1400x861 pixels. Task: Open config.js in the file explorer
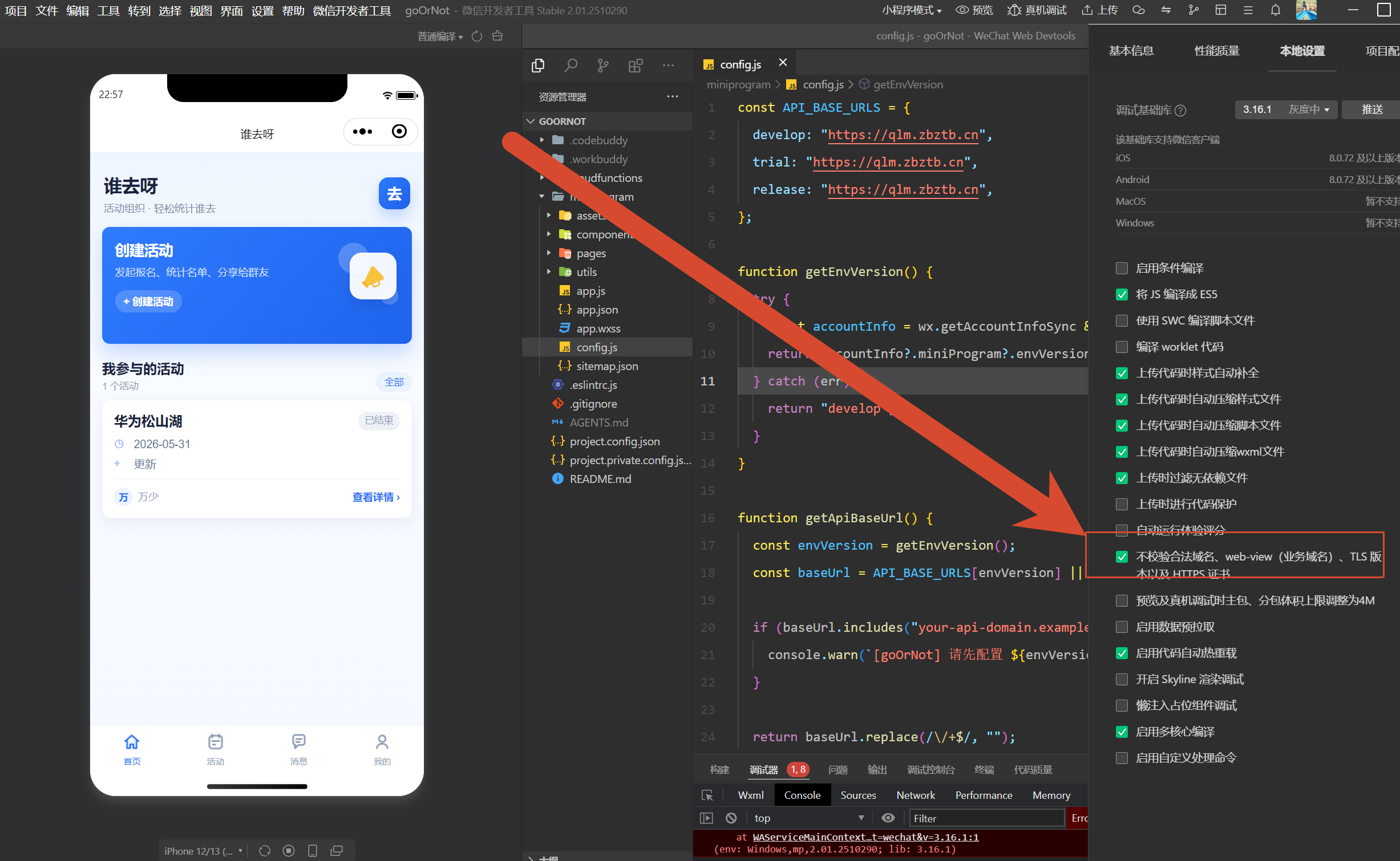596,347
